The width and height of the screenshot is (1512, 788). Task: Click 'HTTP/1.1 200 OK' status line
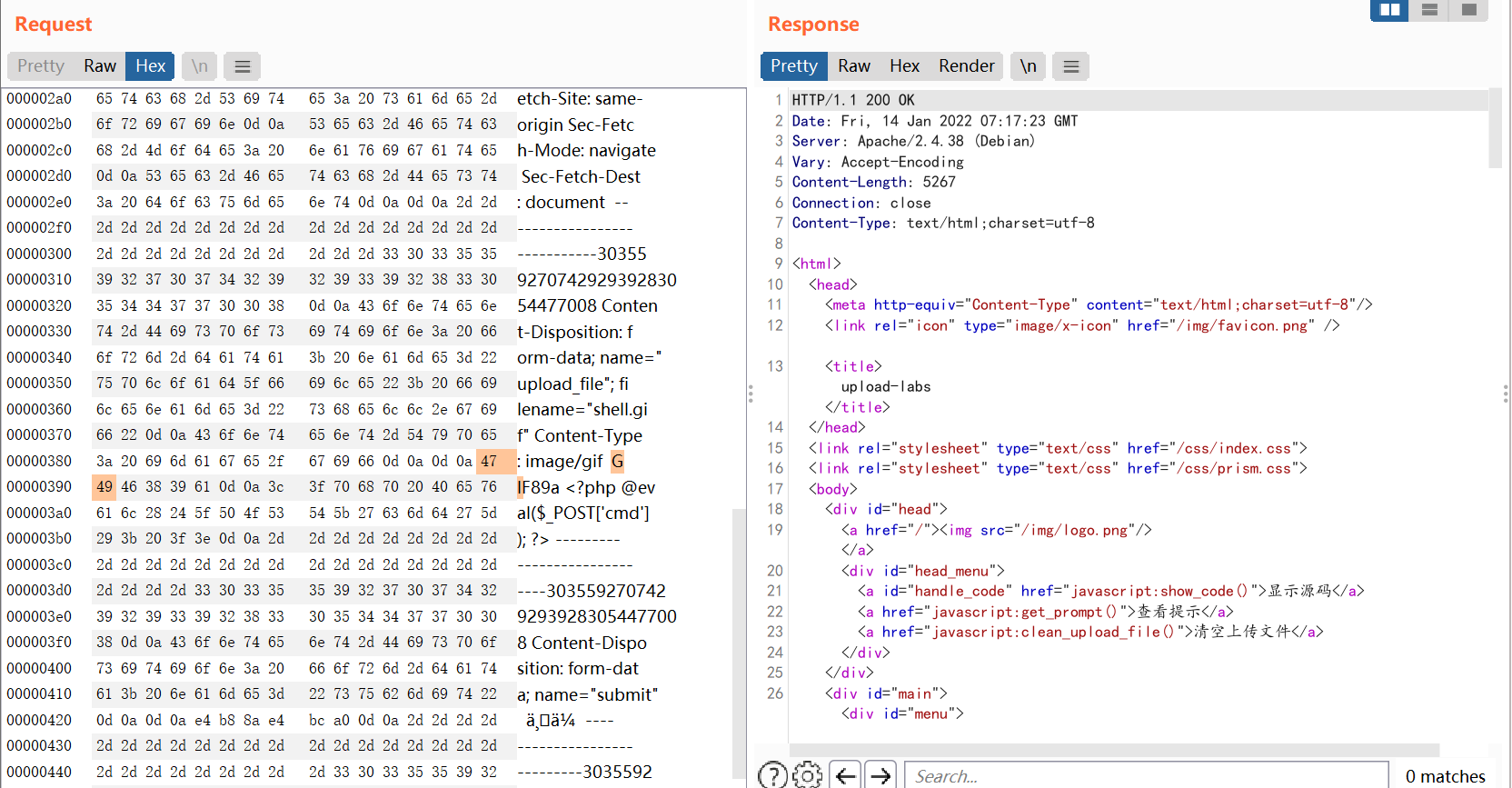click(x=853, y=100)
